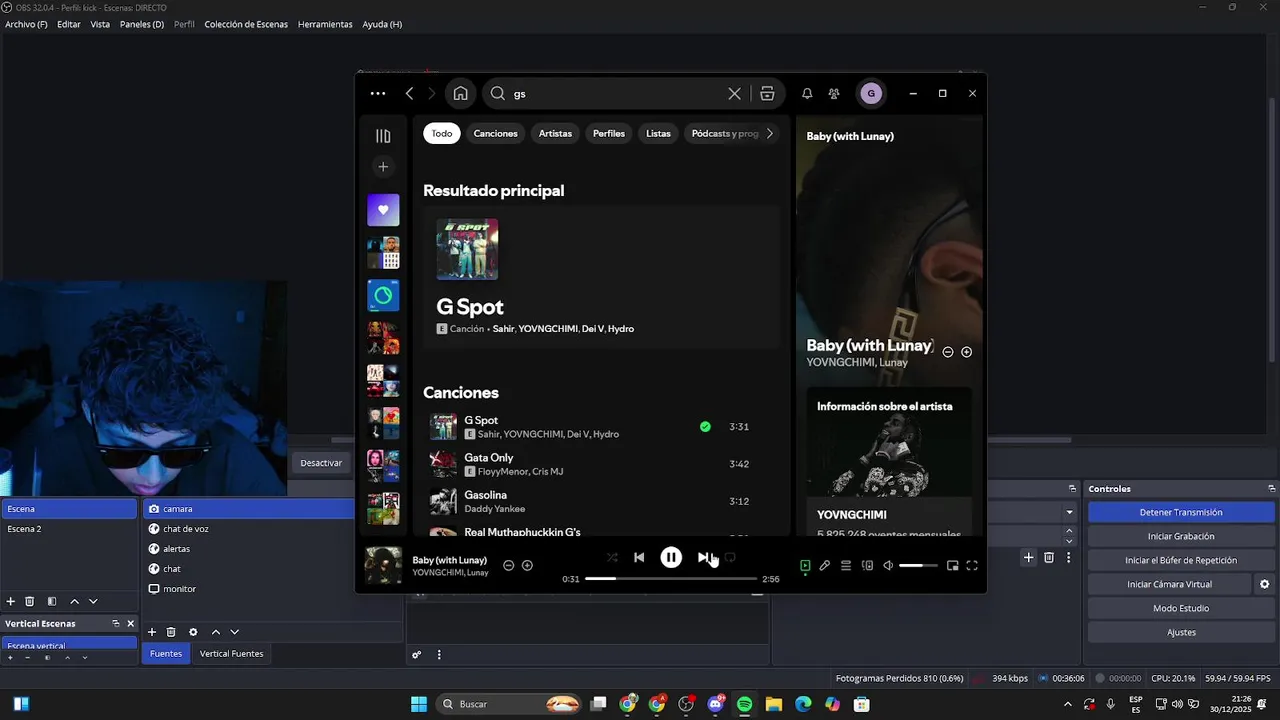This screenshot has width=1280, height=720.
Task: Skip to previous track in Spotify
Action: click(x=639, y=557)
